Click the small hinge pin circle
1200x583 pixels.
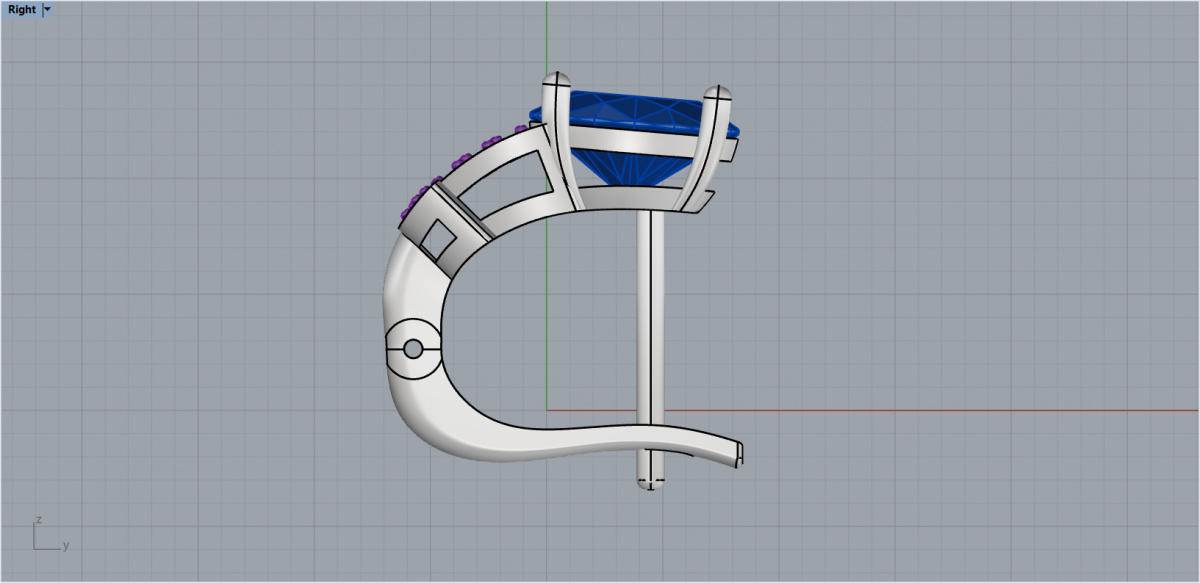412,349
